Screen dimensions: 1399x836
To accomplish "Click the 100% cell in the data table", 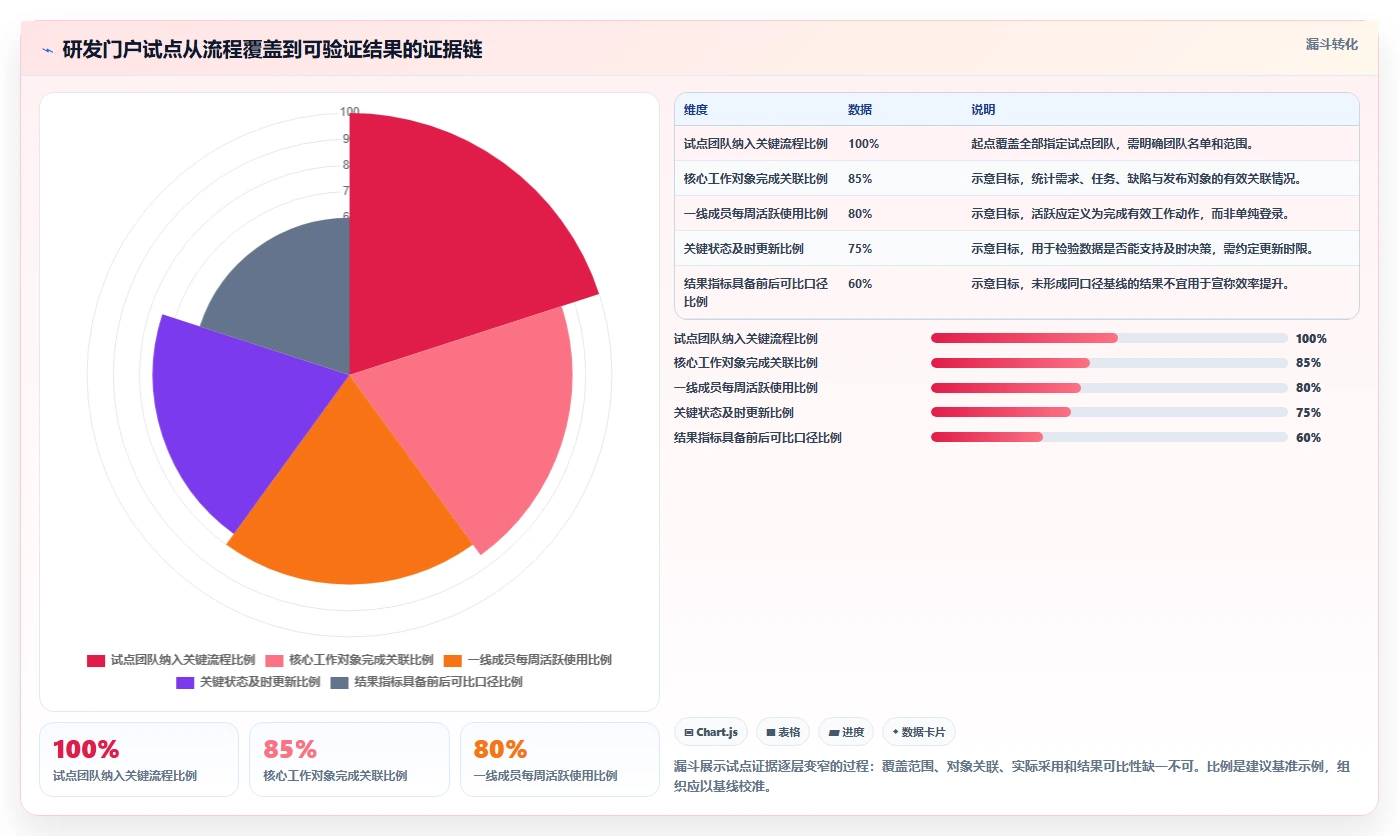I will click(864, 144).
